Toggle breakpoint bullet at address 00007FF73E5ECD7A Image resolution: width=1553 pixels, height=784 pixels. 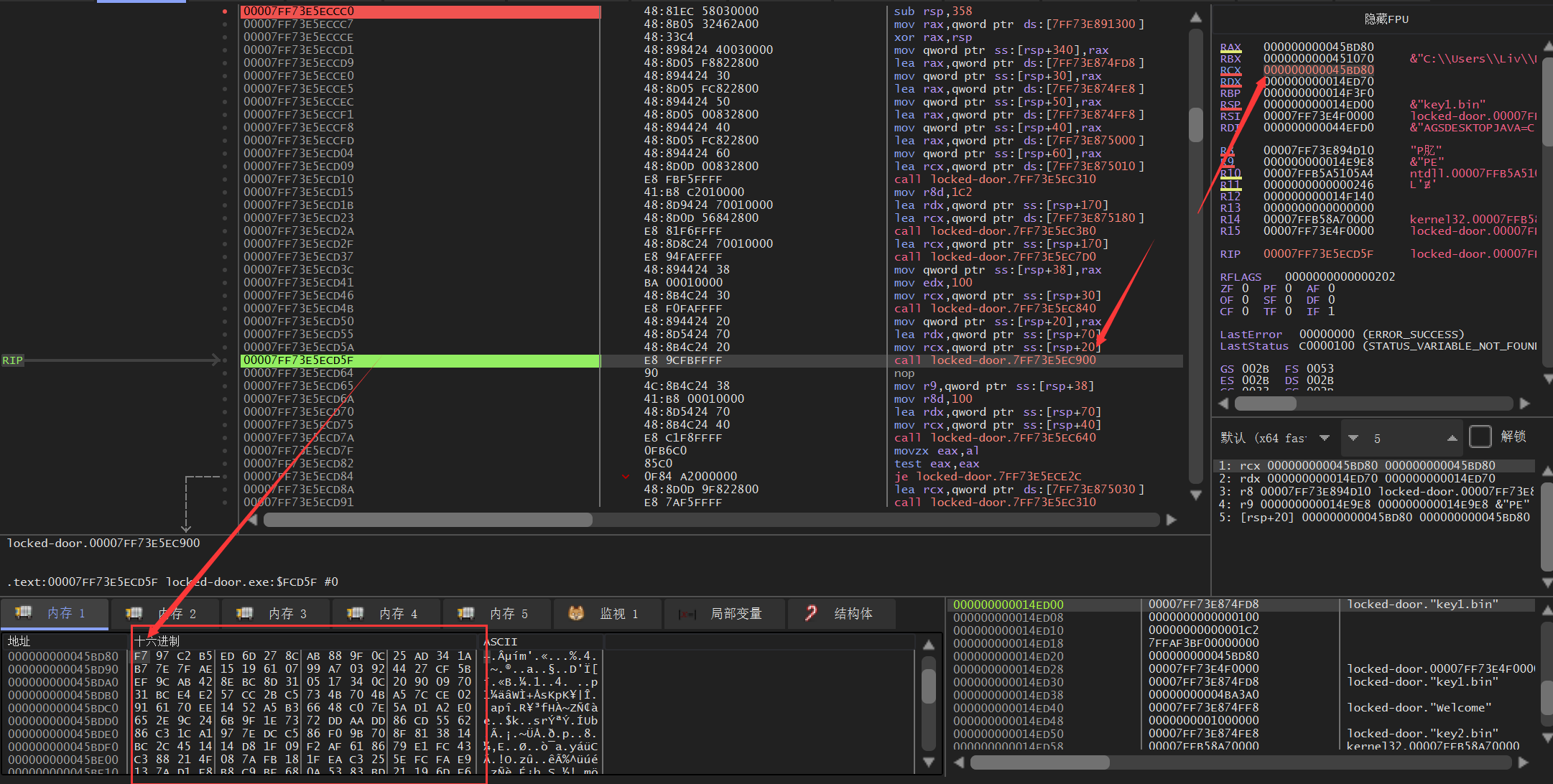tap(225, 438)
